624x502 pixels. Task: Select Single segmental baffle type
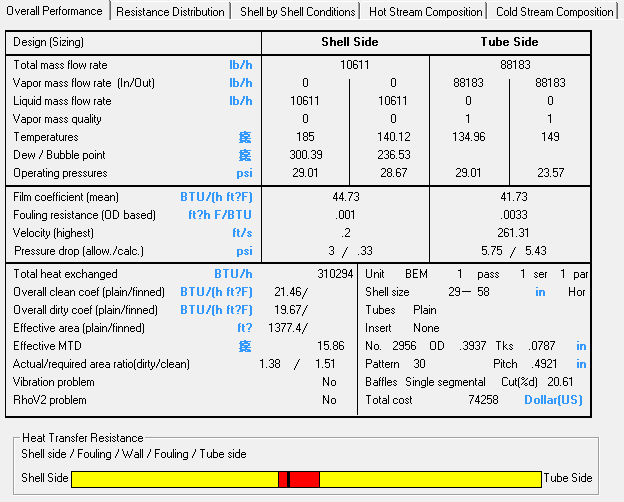(445, 382)
